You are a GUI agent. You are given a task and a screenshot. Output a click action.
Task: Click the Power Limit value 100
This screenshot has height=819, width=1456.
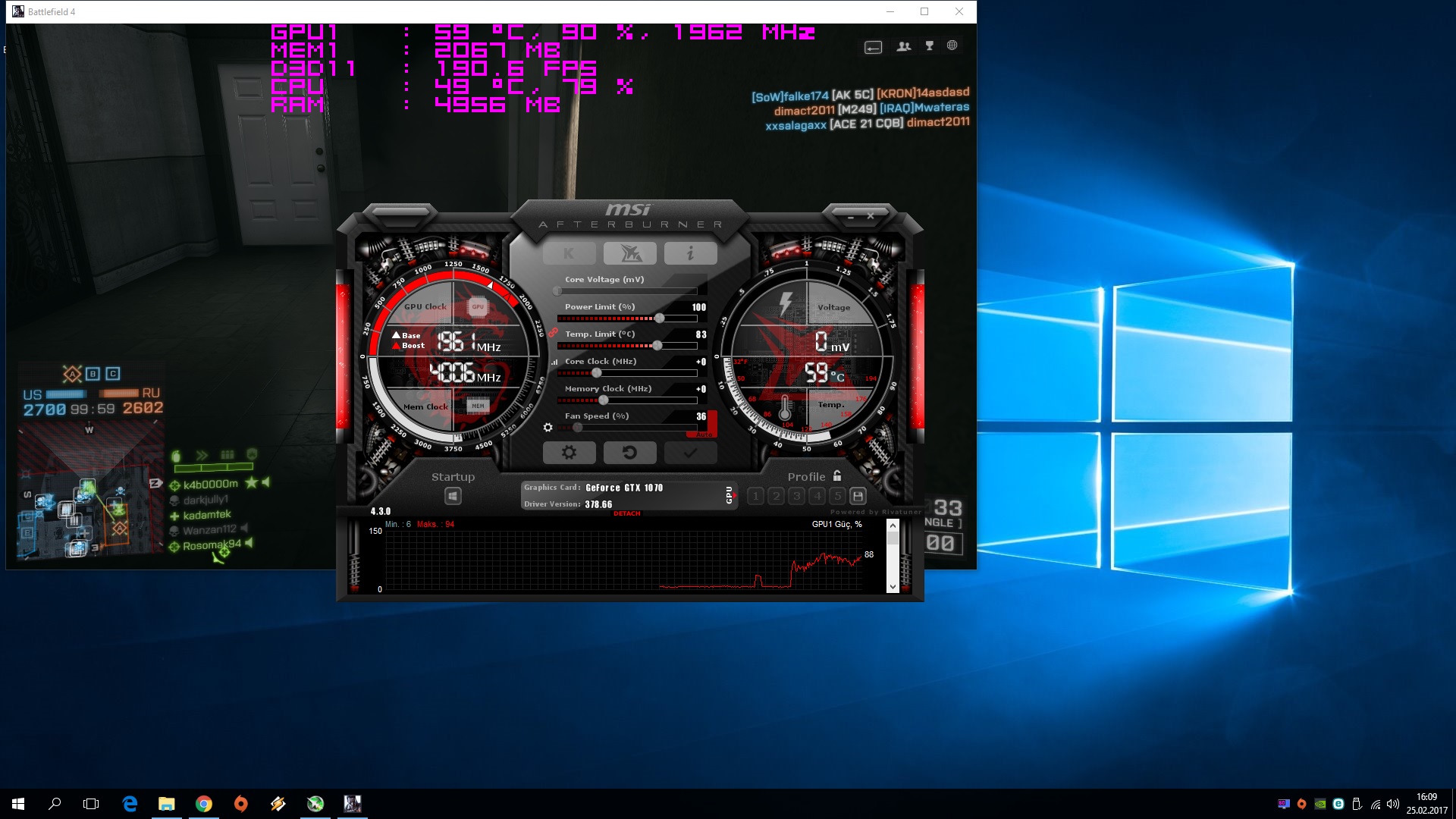coord(699,307)
